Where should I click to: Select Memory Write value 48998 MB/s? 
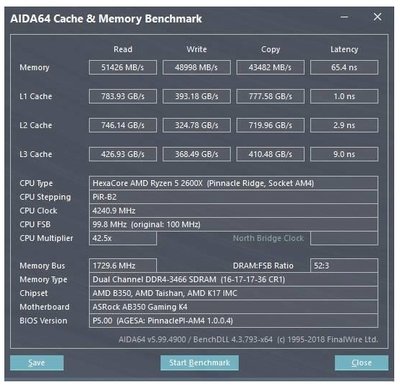[196, 67]
